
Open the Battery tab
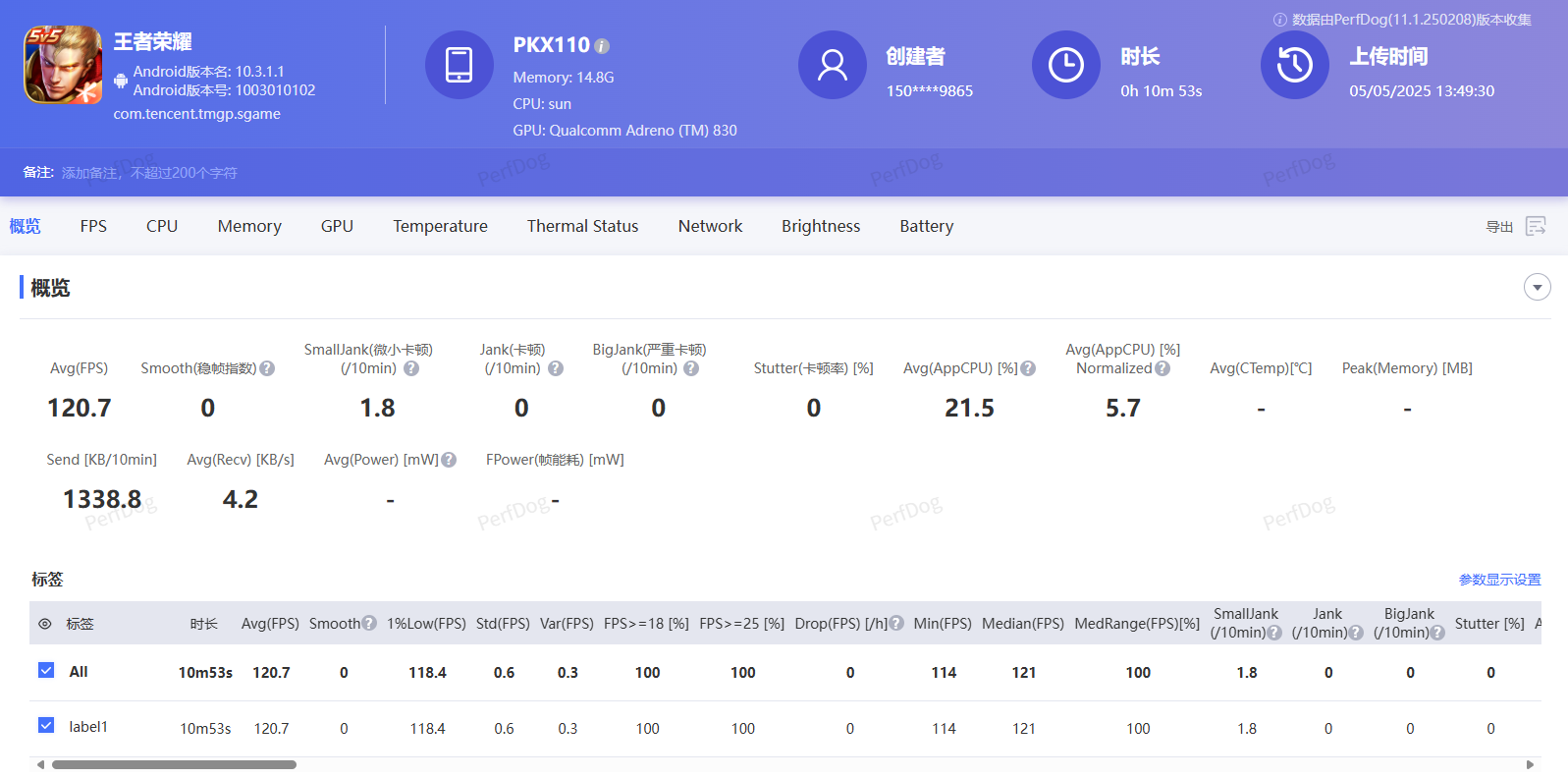tap(926, 226)
